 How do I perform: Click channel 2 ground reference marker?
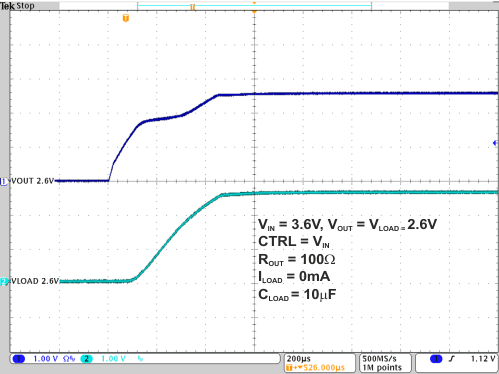tap(3, 282)
